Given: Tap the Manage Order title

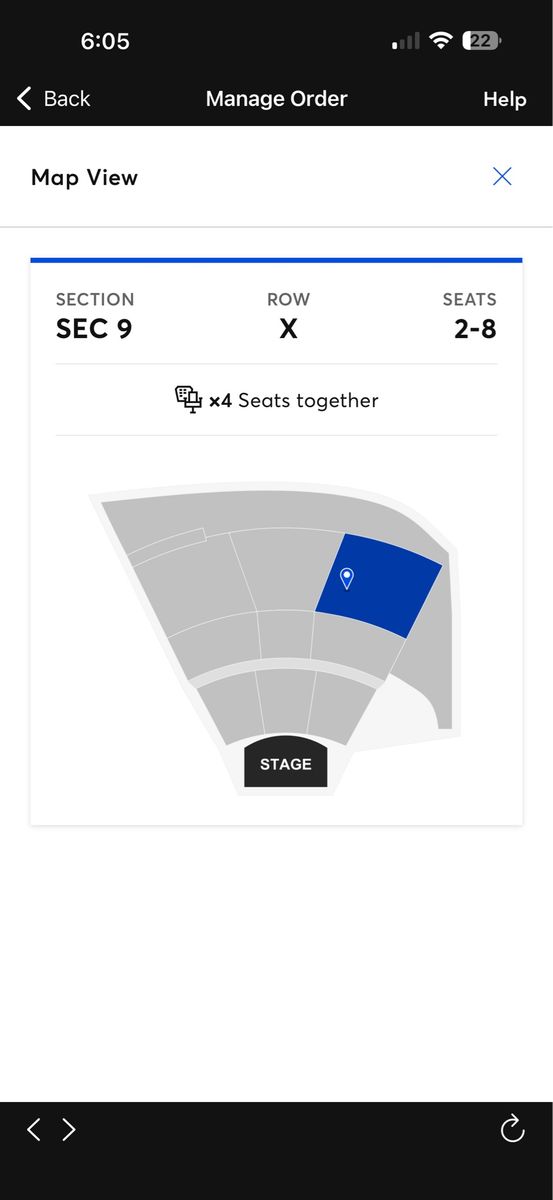Looking at the screenshot, I should pyautogui.click(x=276, y=99).
